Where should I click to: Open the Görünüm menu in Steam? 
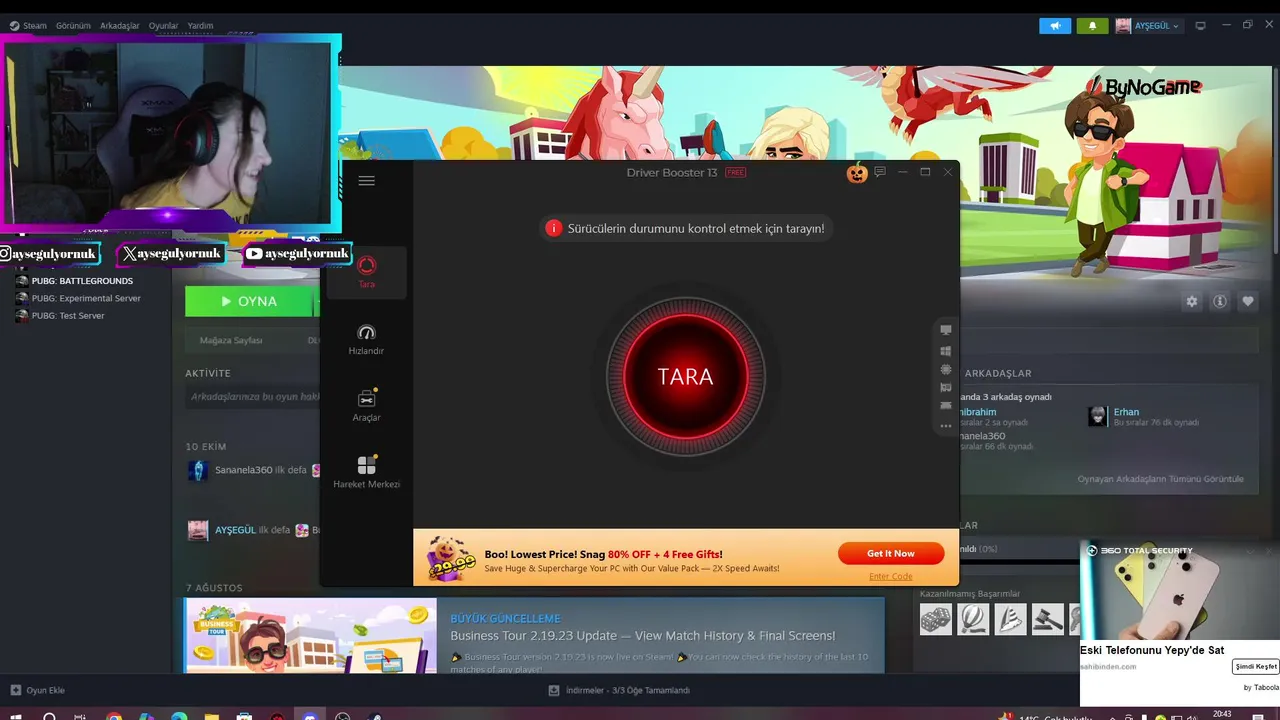coord(73,26)
